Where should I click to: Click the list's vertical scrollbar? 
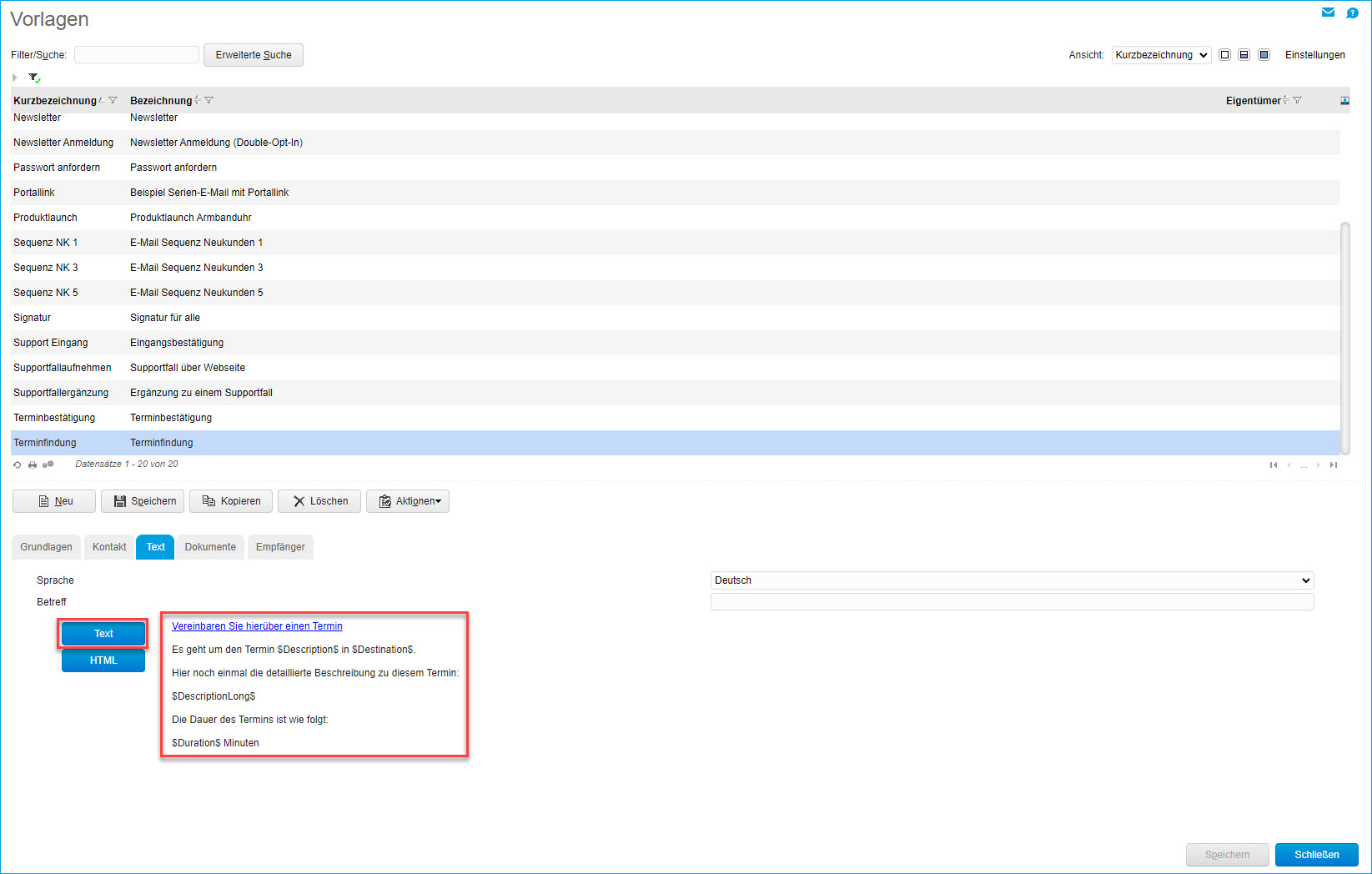coord(1344,338)
